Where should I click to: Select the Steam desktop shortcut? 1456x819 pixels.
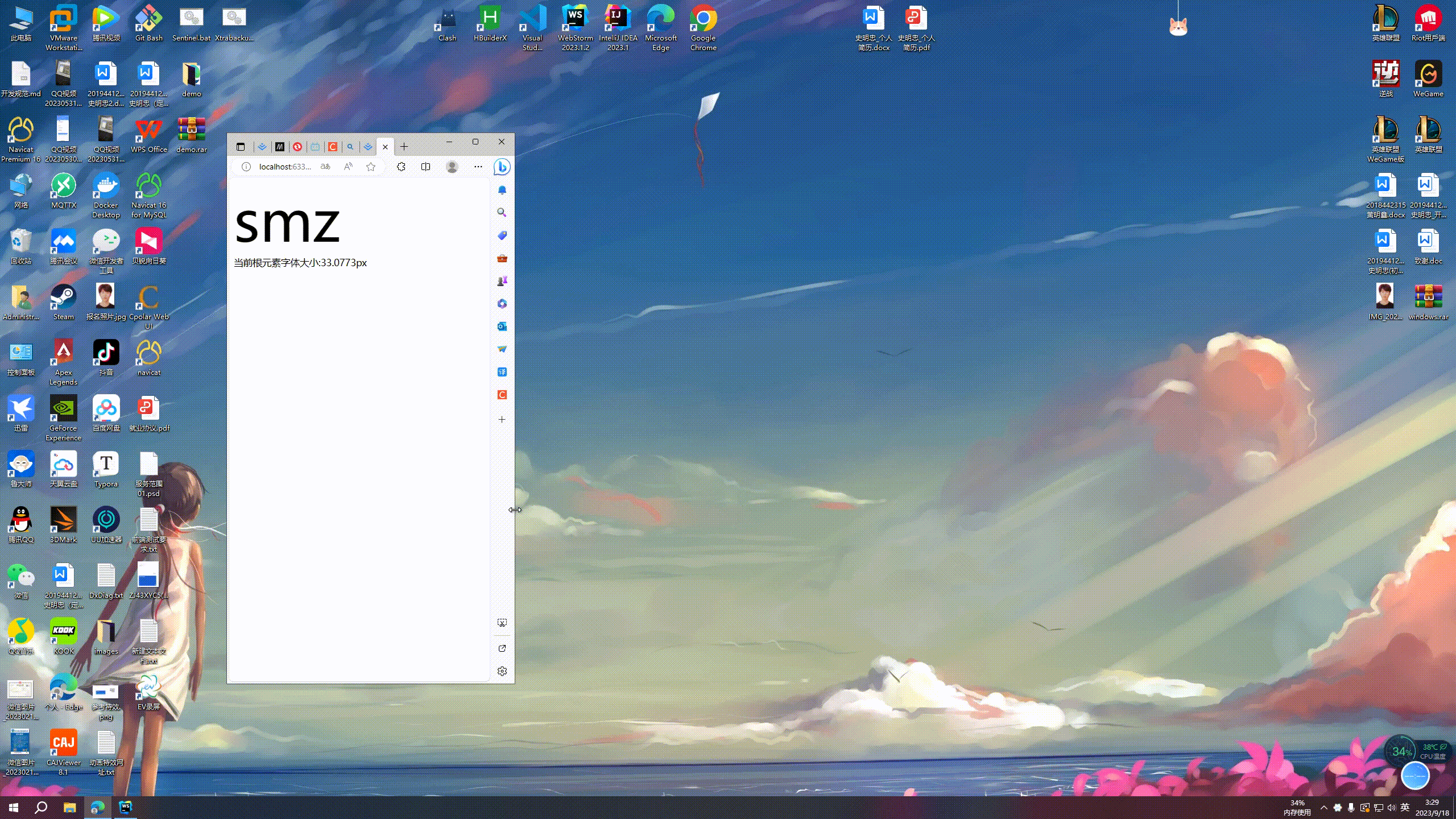63,303
